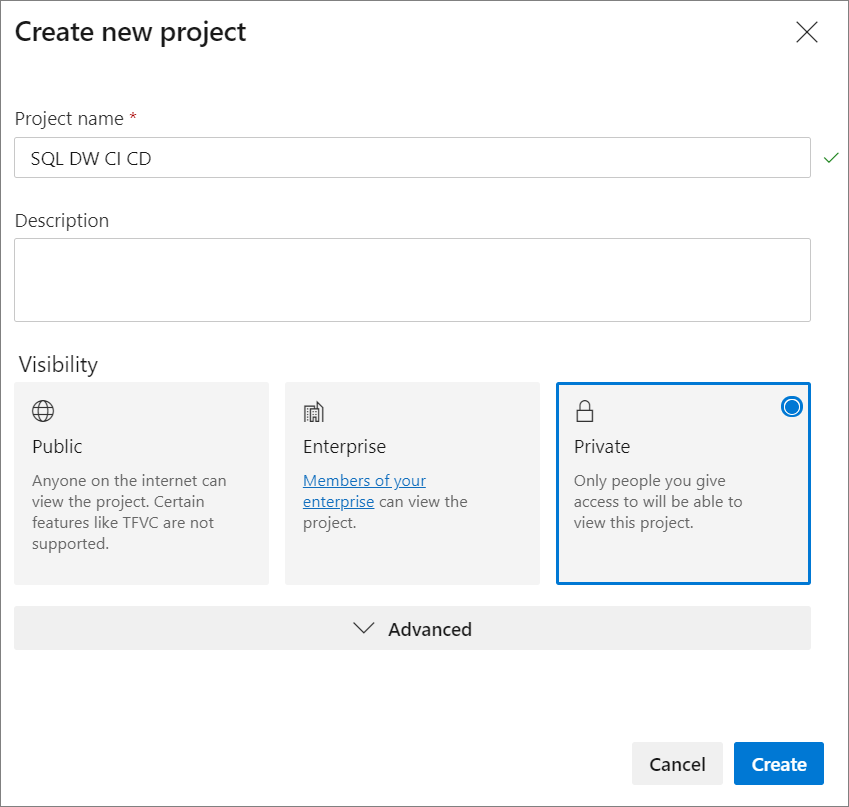Click the Project name input field
Viewport: 849px width, 807px height.
(x=412, y=157)
